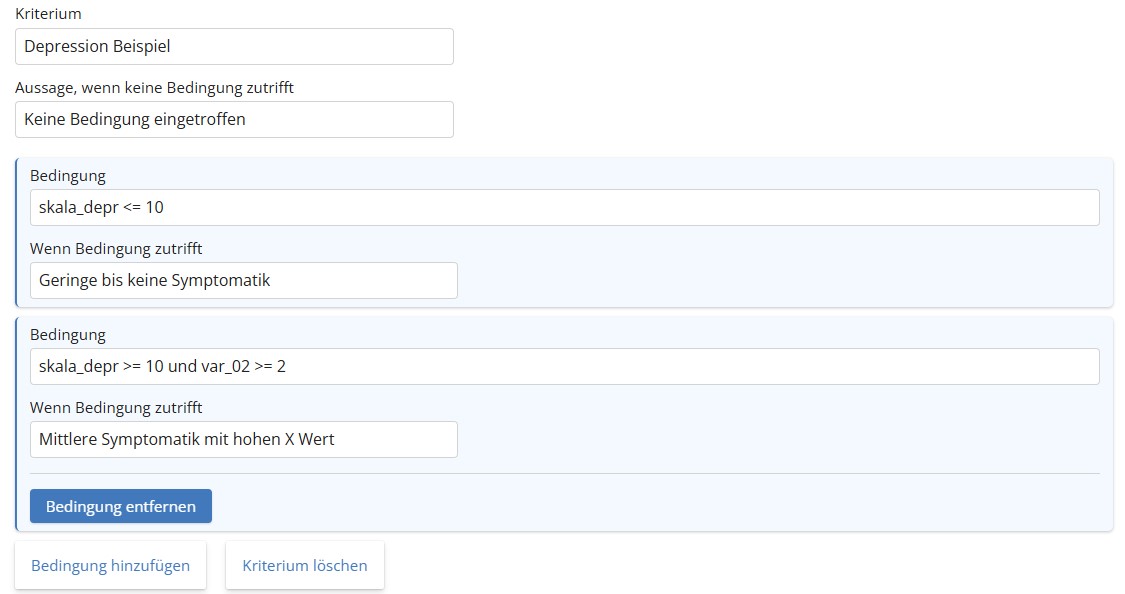Focus the "Keine Bedingung eingetroffen" text field
The image size is (1125, 594).
(x=234, y=119)
